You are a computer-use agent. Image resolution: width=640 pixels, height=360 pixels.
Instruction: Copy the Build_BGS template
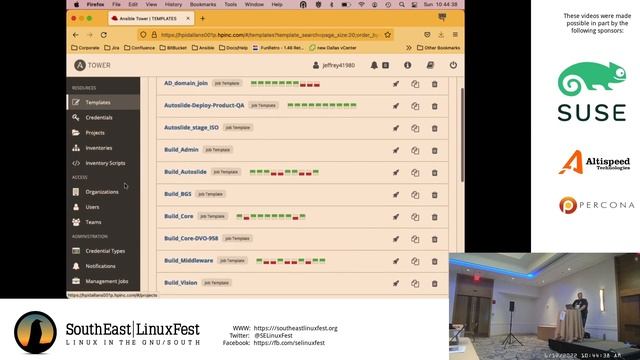(x=415, y=195)
